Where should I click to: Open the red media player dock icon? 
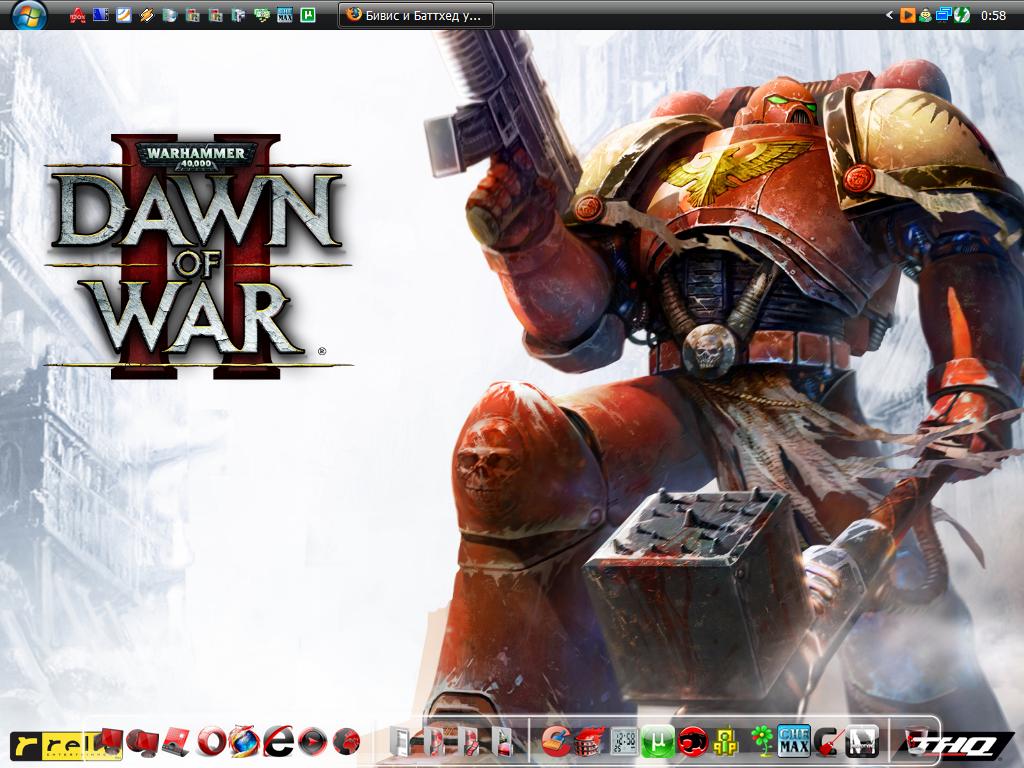(x=313, y=742)
